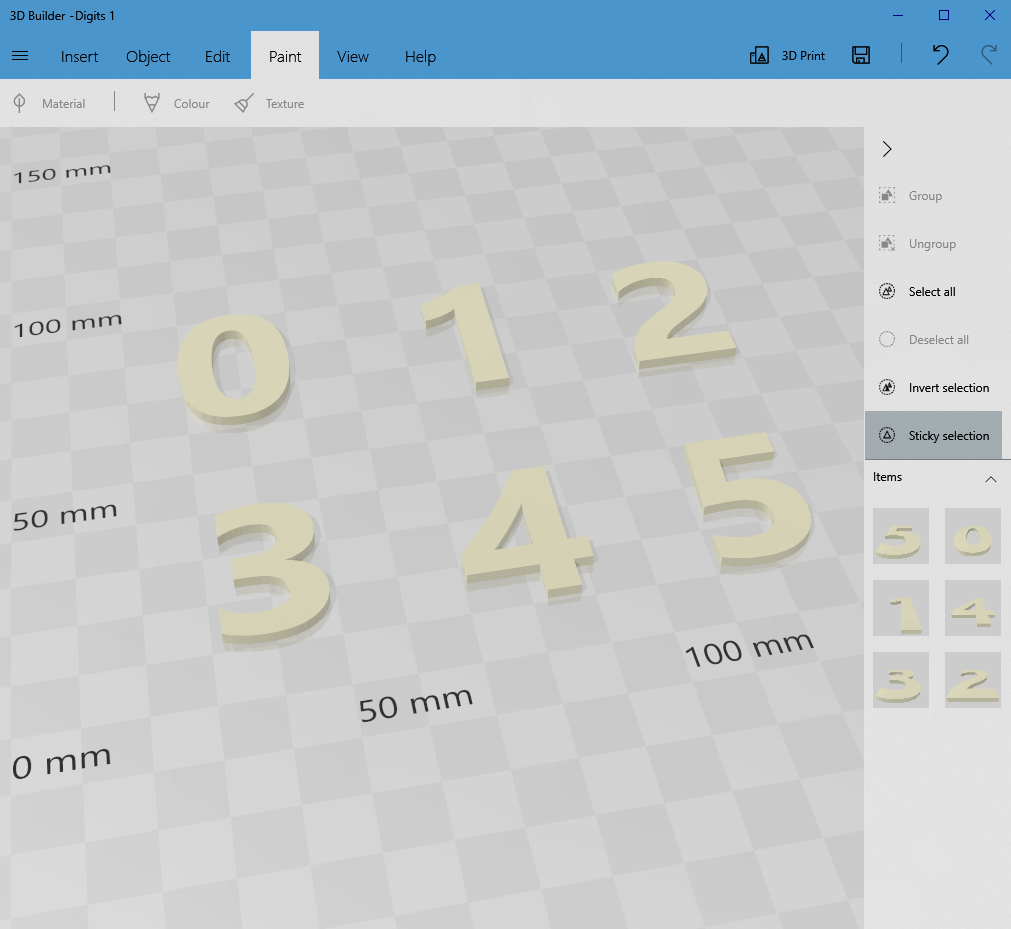Toggle Invert selection
This screenshot has width=1011, height=929.
pyautogui.click(x=935, y=387)
